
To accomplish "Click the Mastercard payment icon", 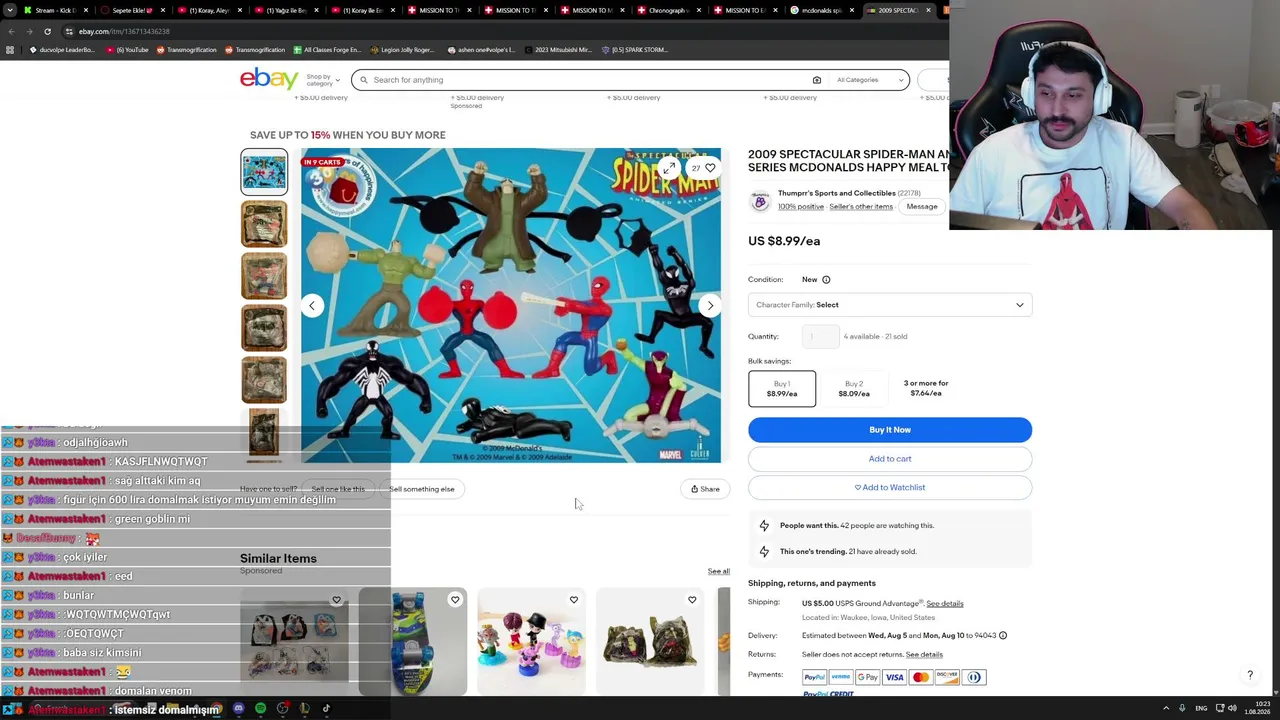I will pyautogui.click(x=921, y=677).
